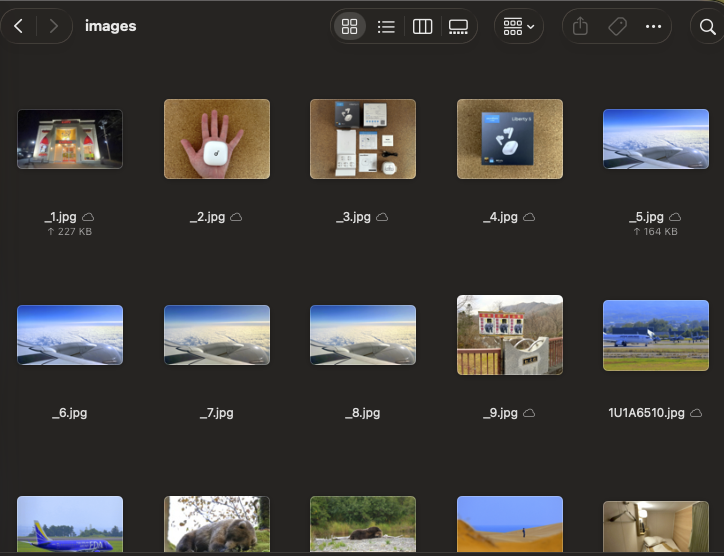The width and height of the screenshot is (724, 556).
Task: Click the iCloud status icon beside _4.jpg
Action: pyautogui.click(x=529, y=217)
